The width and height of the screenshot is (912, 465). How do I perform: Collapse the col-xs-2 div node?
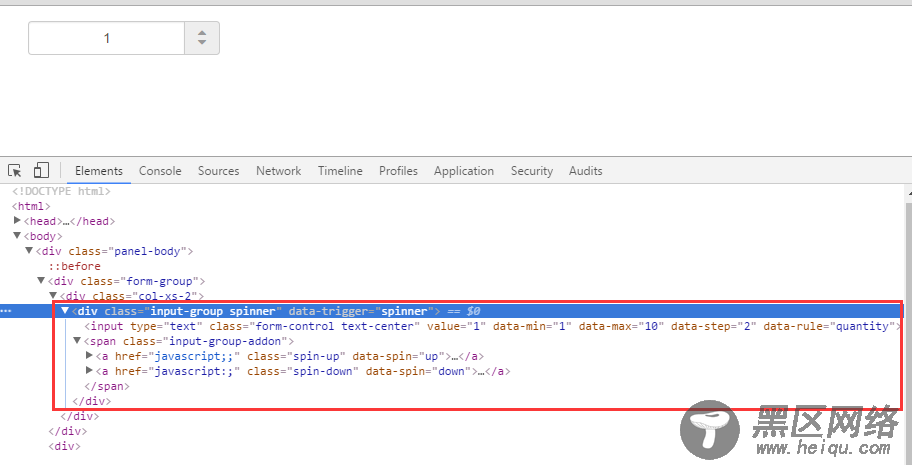click(53, 296)
